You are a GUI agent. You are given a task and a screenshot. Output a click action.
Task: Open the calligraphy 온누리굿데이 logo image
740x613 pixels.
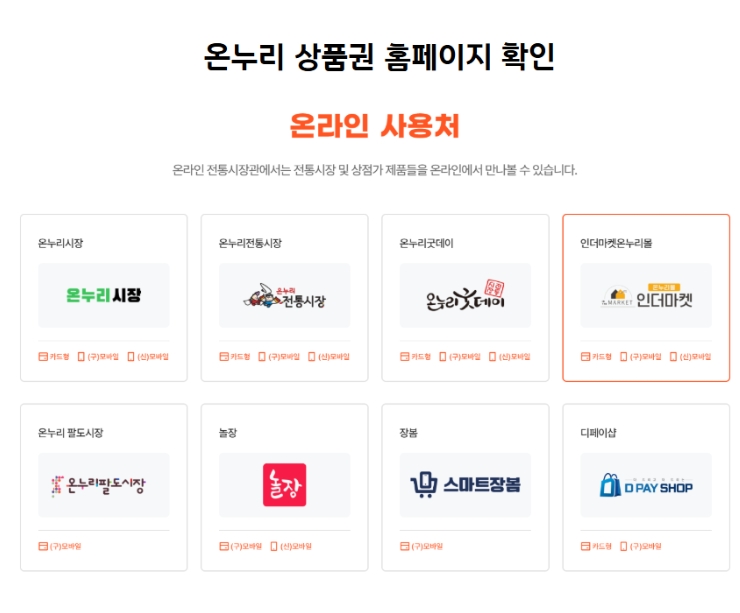coord(465,295)
